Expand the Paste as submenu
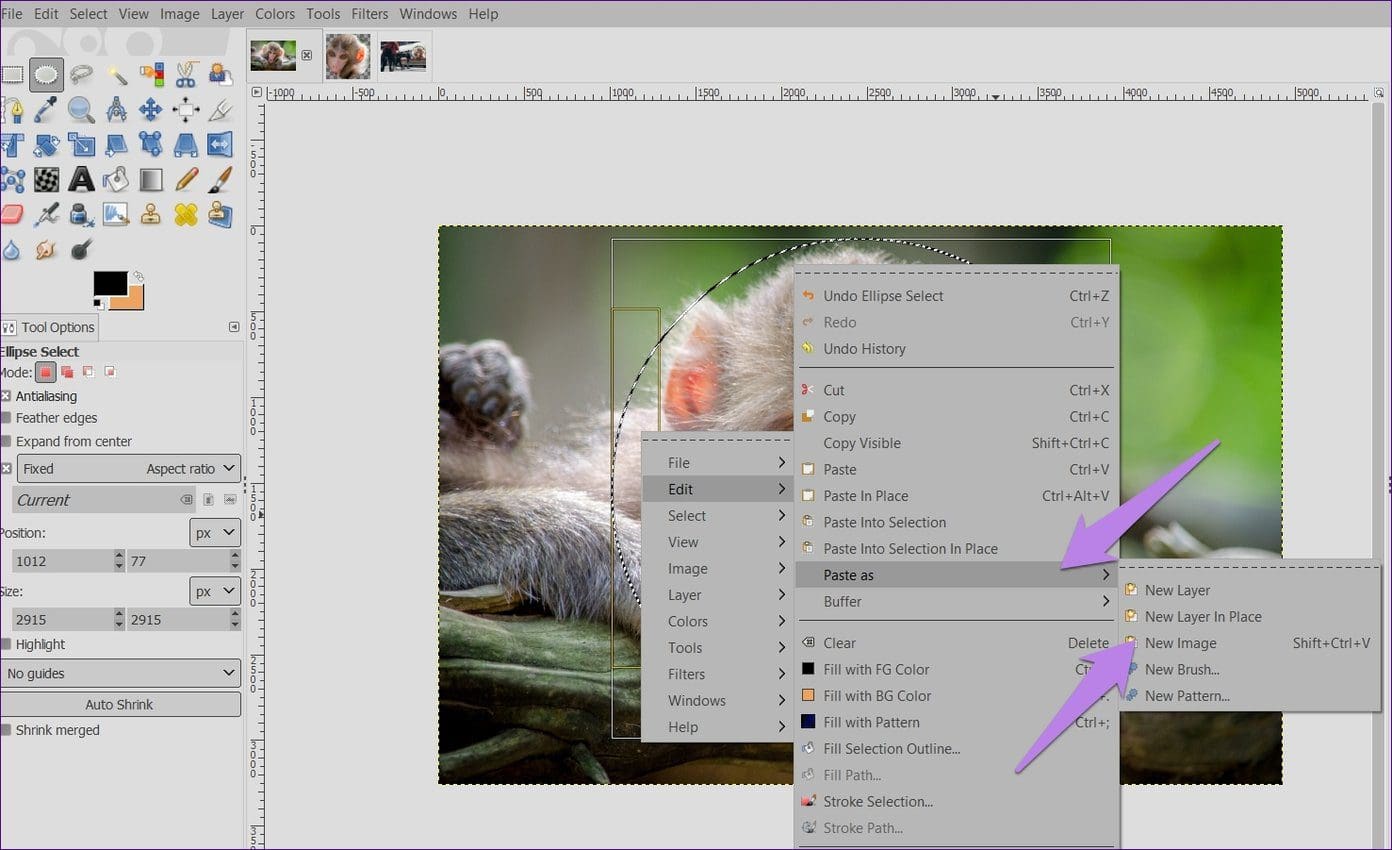 [956, 575]
